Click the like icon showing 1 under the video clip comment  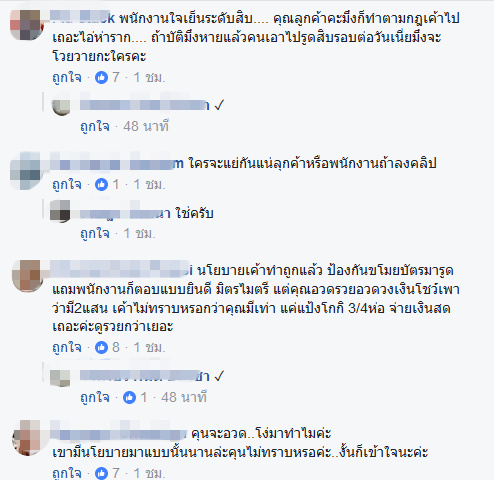(x=101, y=184)
